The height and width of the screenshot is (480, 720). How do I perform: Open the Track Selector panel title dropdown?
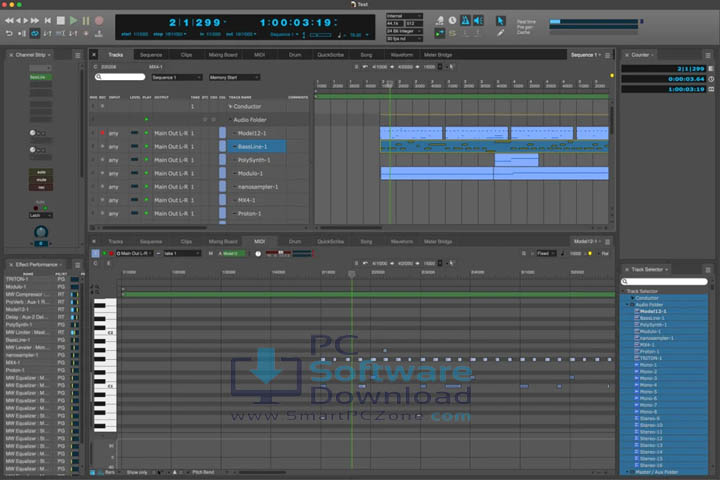click(x=649, y=269)
